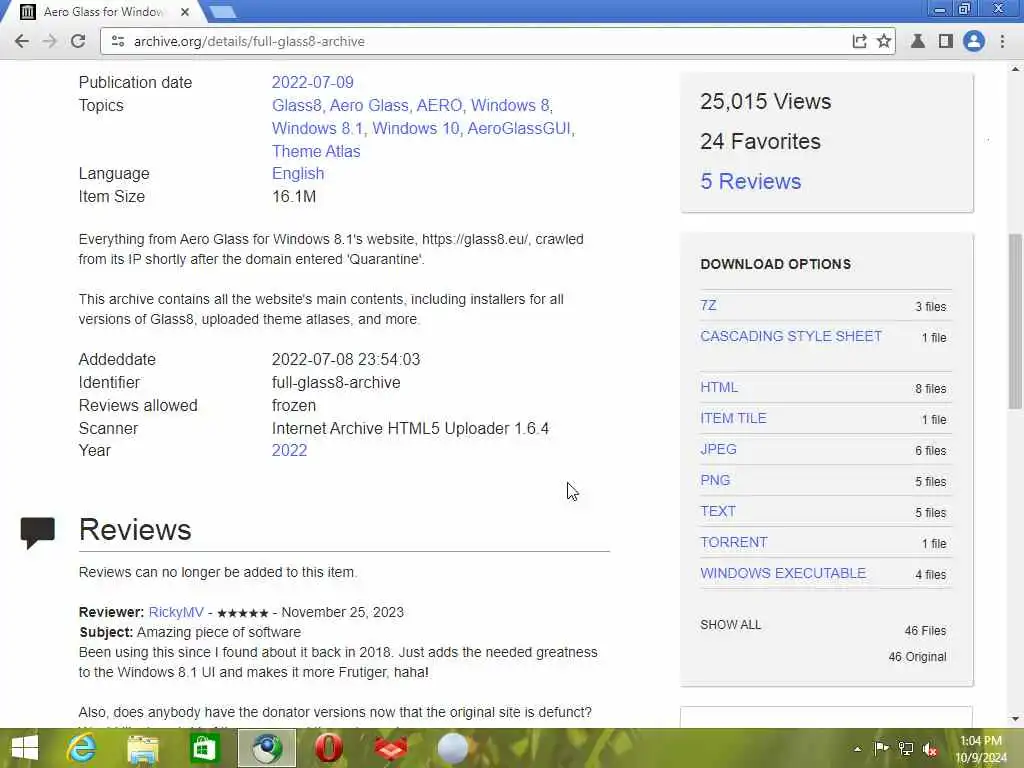
Task: Go back with the browser back arrow
Action: coord(22,41)
